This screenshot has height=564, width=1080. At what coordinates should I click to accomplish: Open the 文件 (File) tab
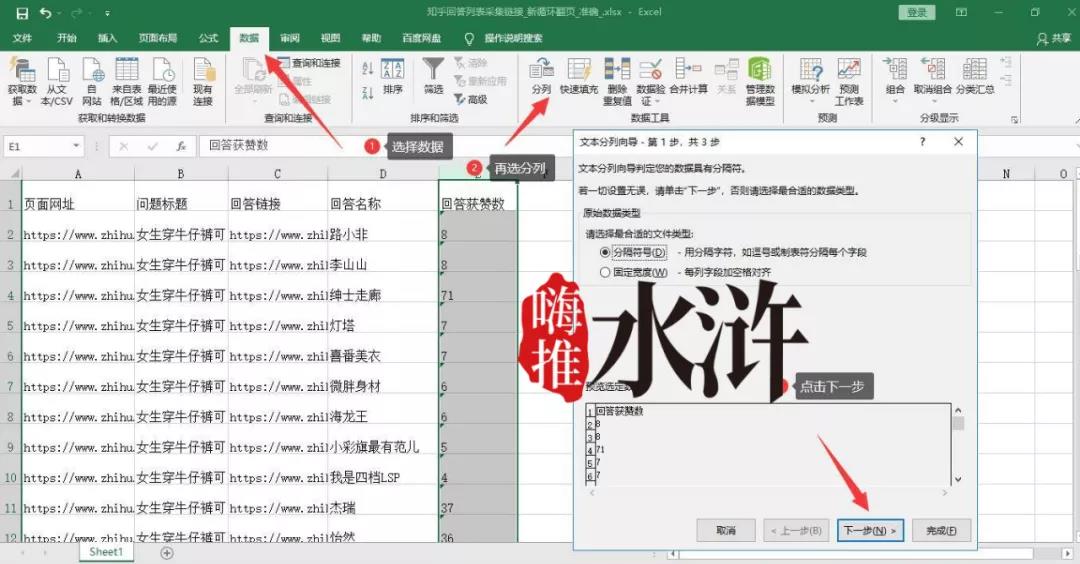pos(22,38)
